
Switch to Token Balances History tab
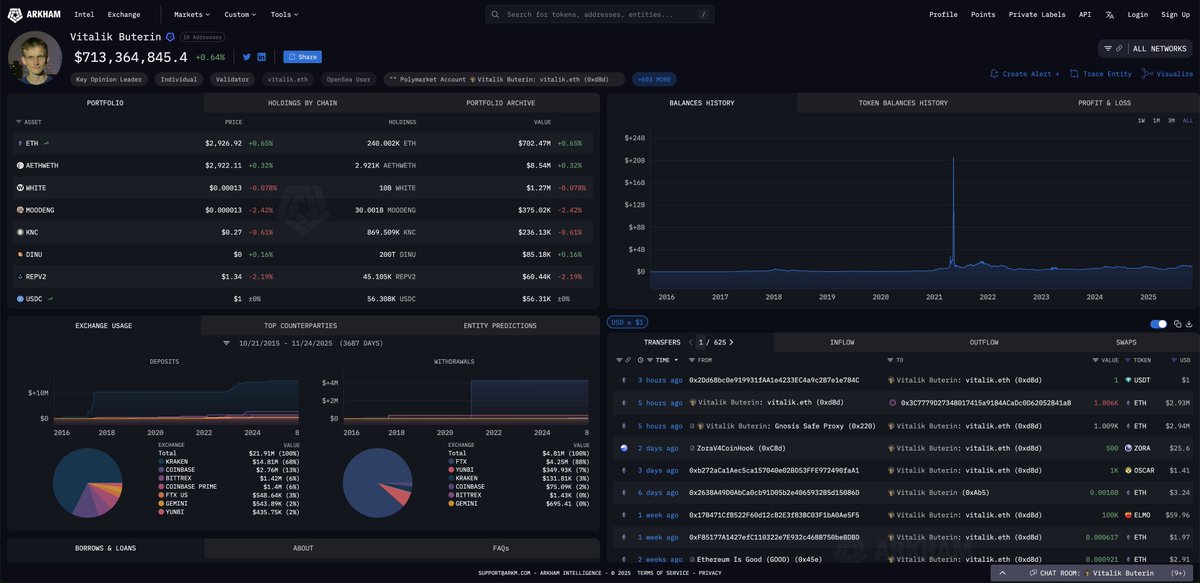903,103
